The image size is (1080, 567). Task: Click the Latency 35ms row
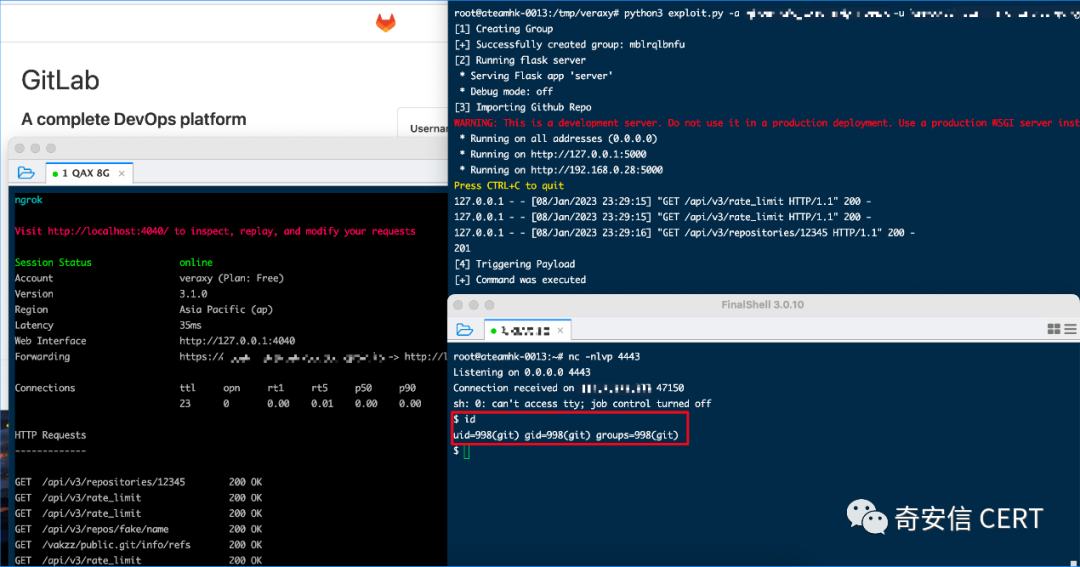click(x=108, y=325)
